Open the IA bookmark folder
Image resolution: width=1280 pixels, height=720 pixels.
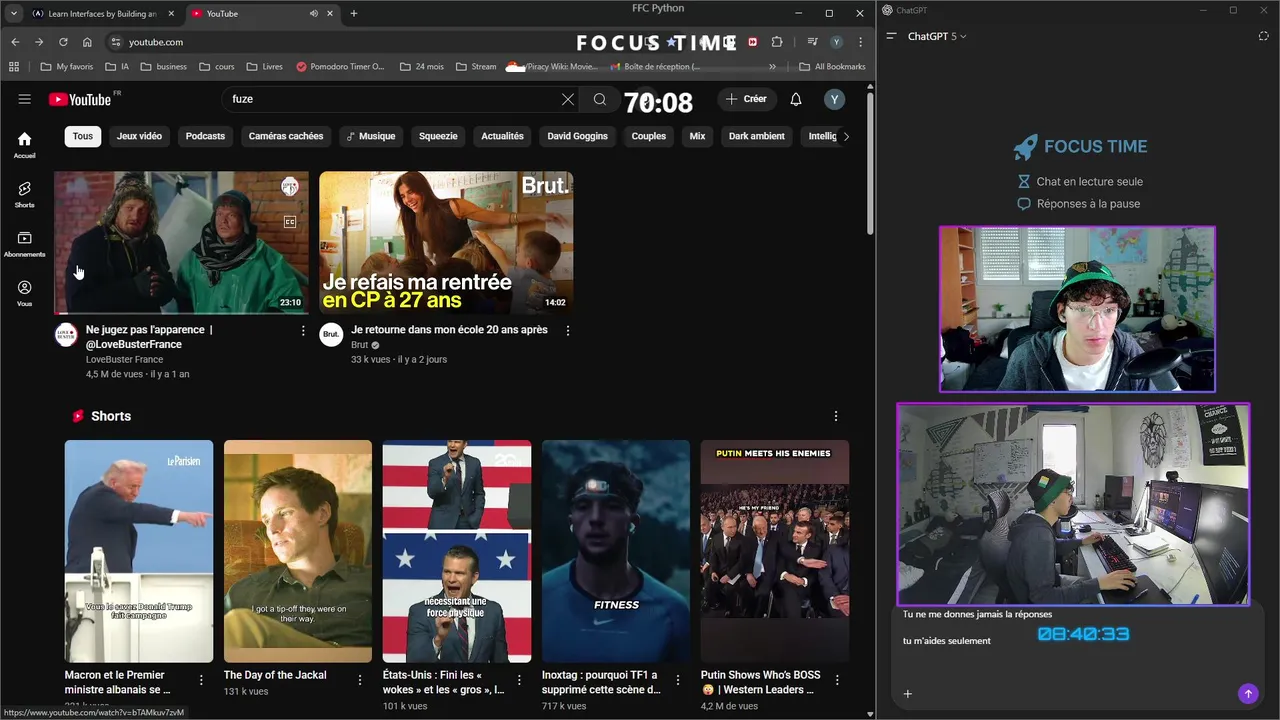click(116, 67)
